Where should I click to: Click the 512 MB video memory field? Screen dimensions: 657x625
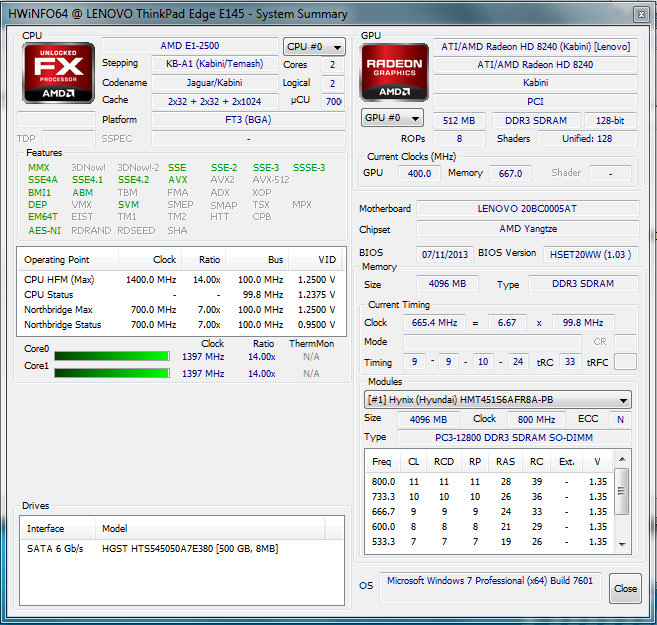point(459,121)
